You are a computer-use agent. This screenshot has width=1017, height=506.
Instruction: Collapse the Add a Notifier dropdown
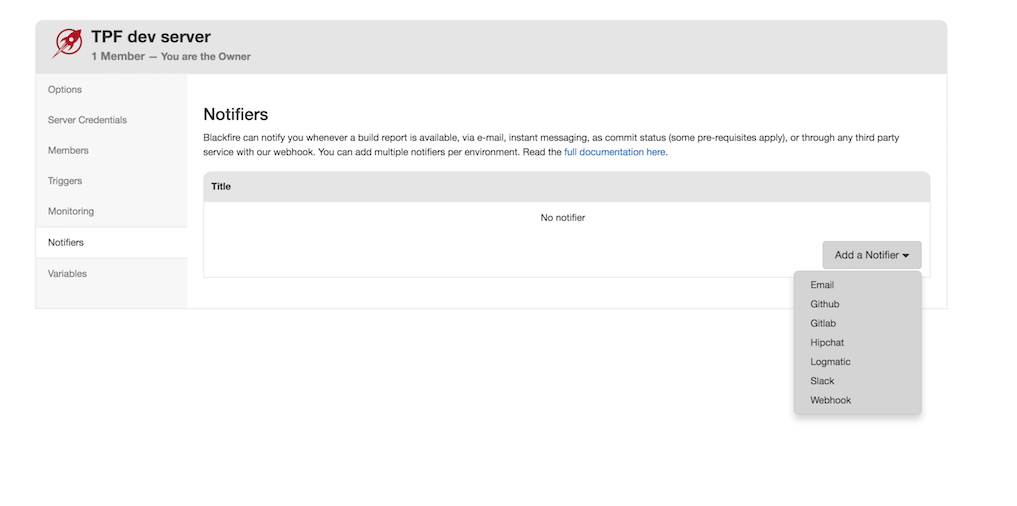click(x=871, y=255)
